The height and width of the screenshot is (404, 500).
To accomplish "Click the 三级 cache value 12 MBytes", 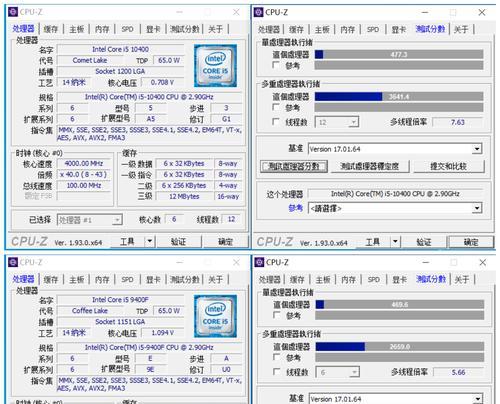I will pyautogui.click(x=184, y=196).
